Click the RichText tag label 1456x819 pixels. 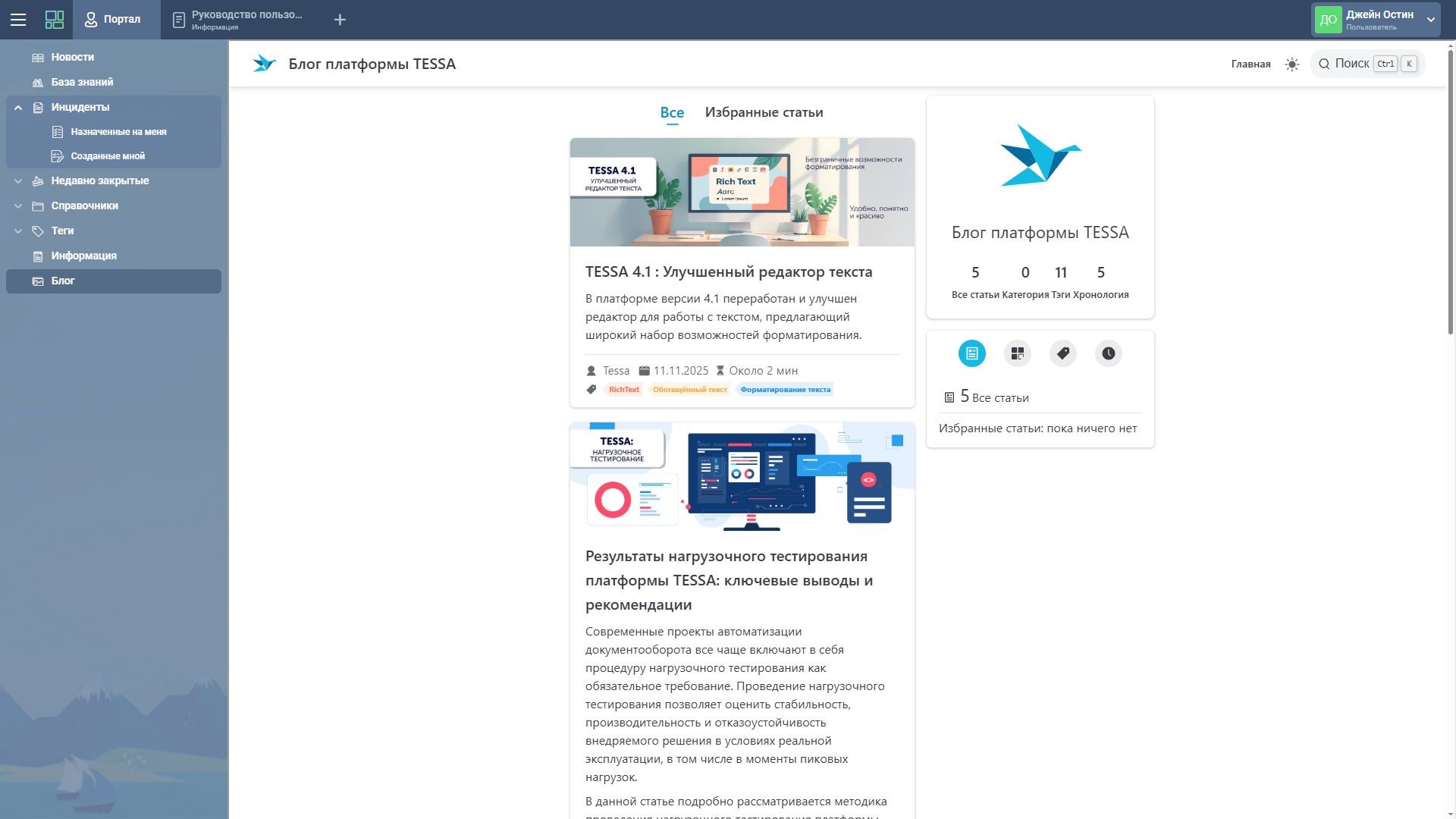pyautogui.click(x=623, y=390)
